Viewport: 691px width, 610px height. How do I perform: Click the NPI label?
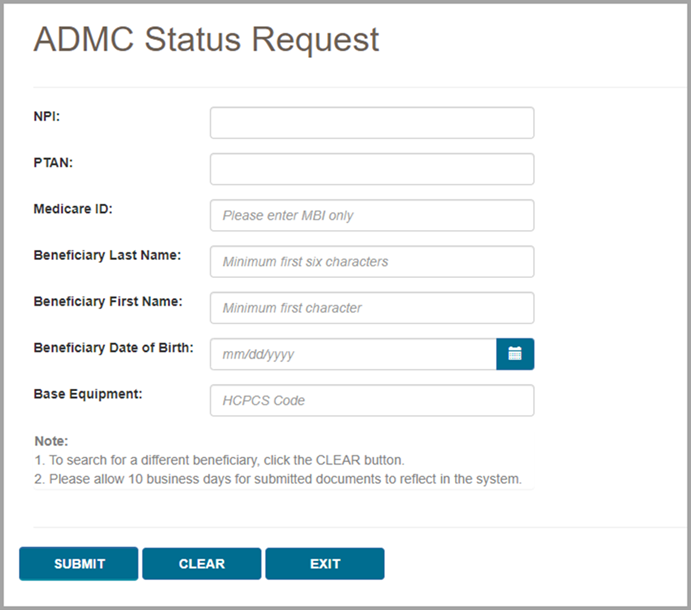click(48, 116)
